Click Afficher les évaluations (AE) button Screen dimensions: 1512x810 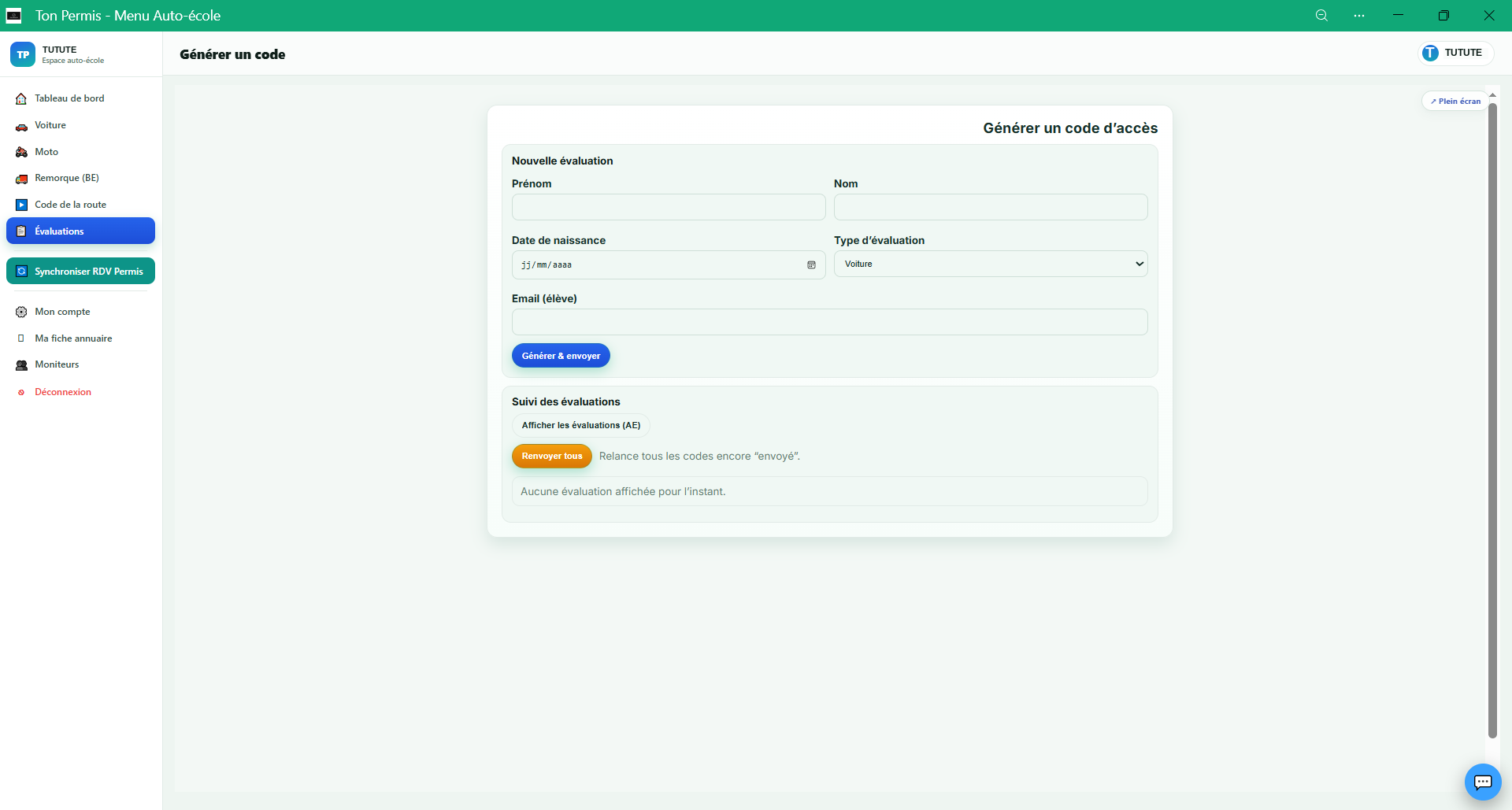click(581, 425)
